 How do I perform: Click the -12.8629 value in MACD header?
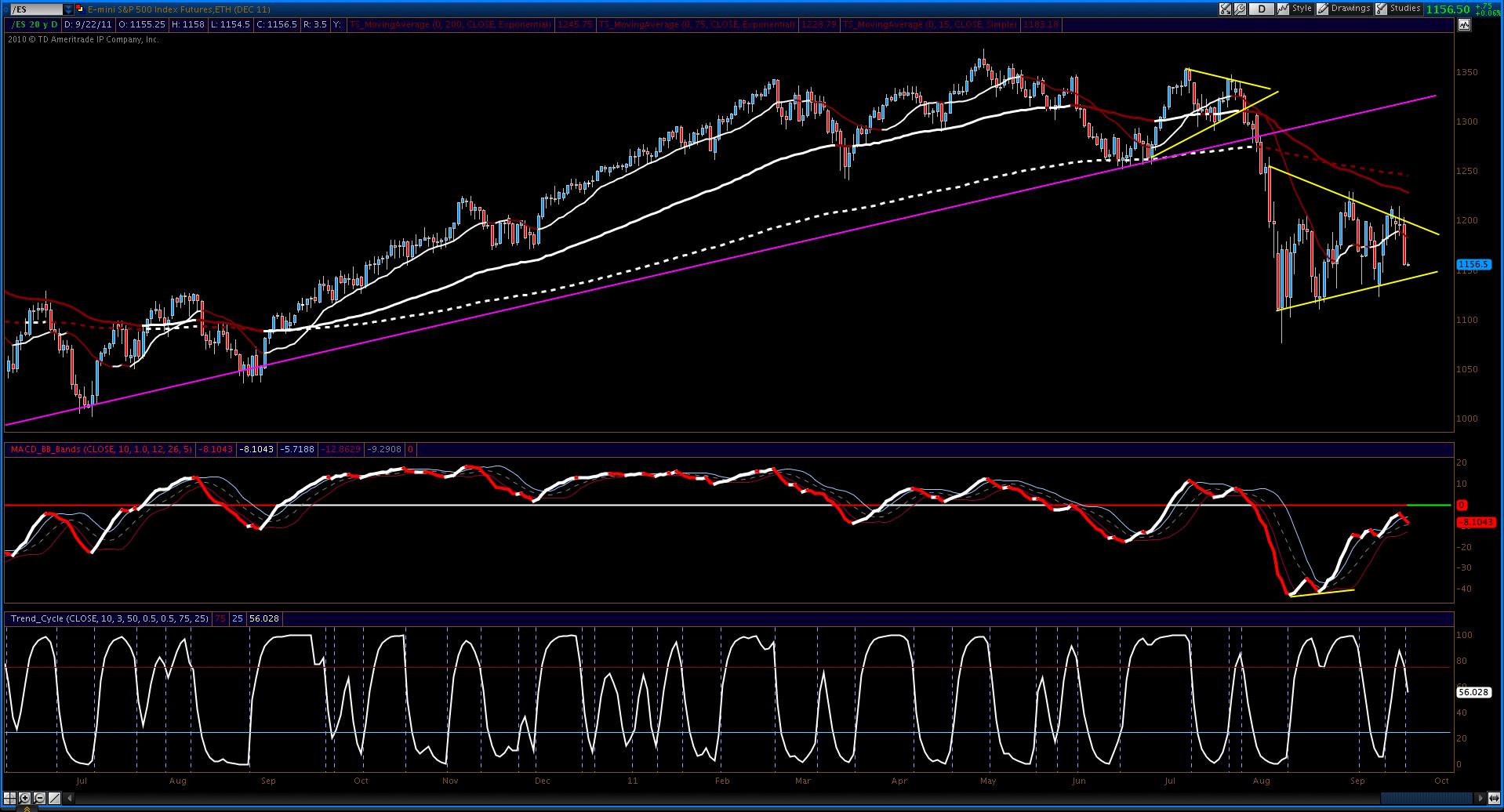pyautogui.click(x=340, y=449)
